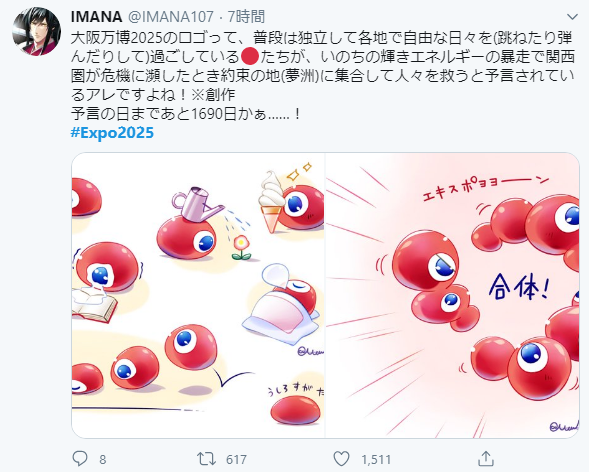Image resolution: width=589 pixels, height=472 pixels.
Task: Expand the tweet options chevron
Action: coord(572,17)
